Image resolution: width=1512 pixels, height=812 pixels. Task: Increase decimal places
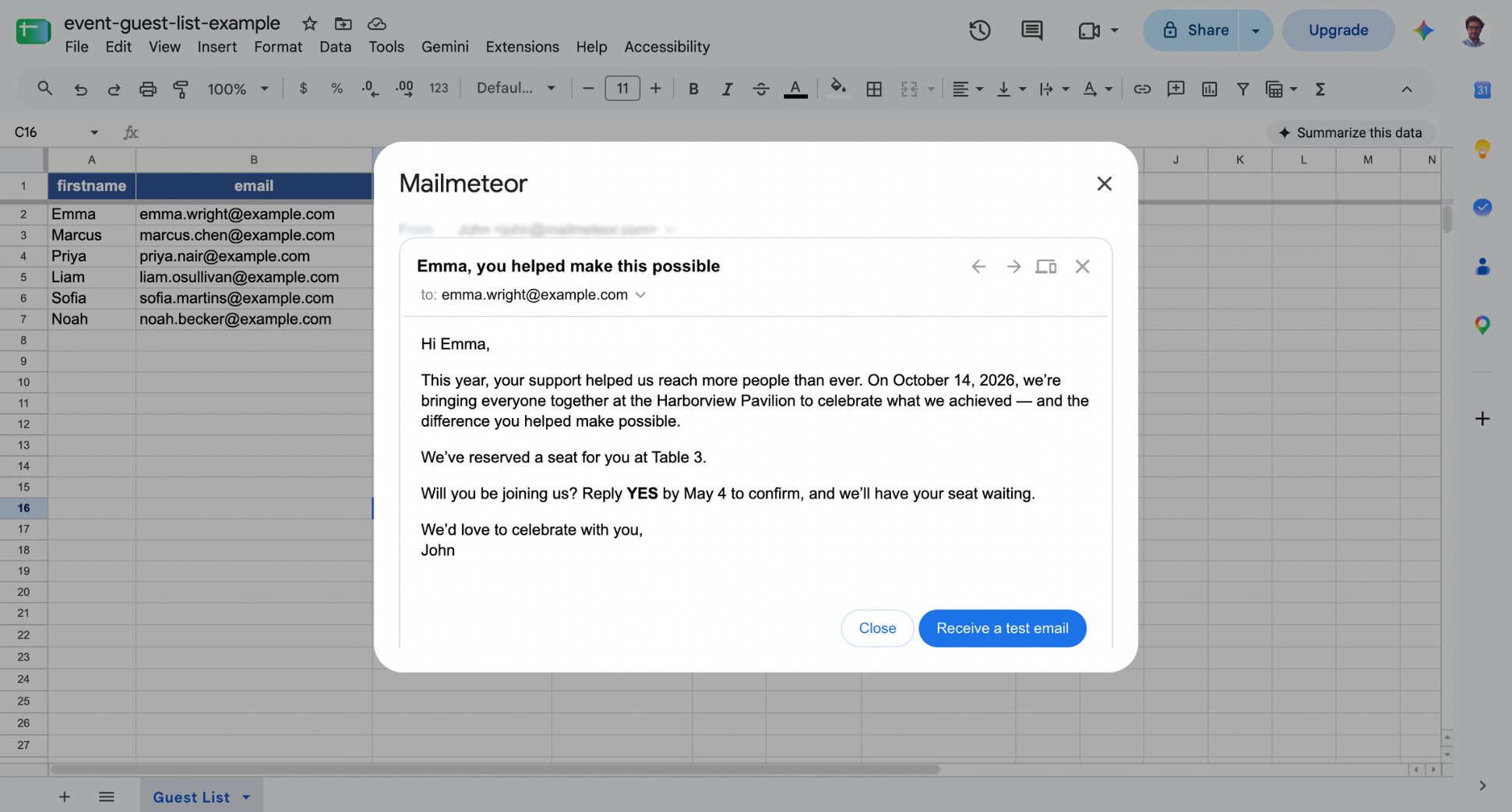(404, 89)
